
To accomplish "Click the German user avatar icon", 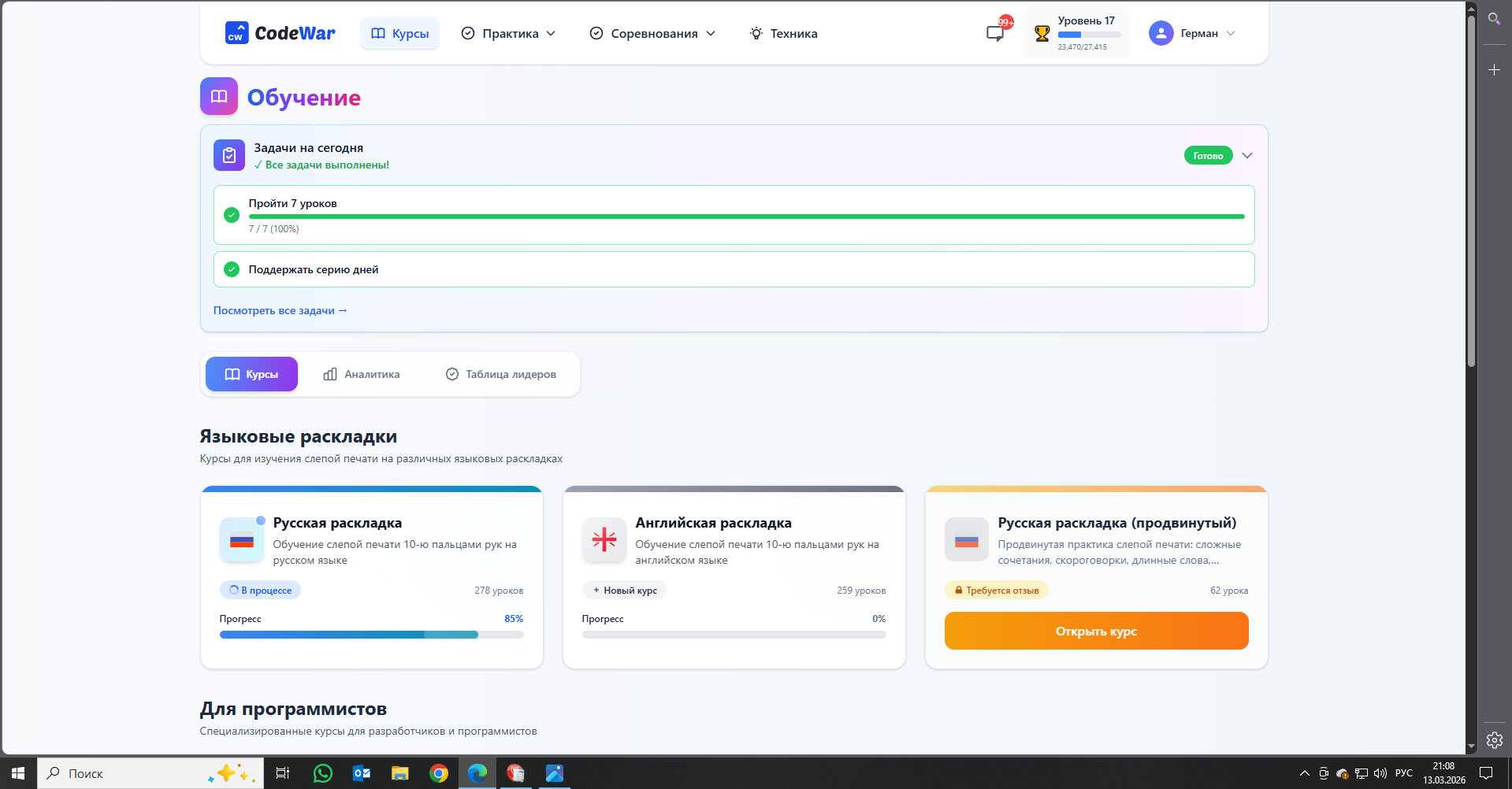I will pyautogui.click(x=1161, y=33).
